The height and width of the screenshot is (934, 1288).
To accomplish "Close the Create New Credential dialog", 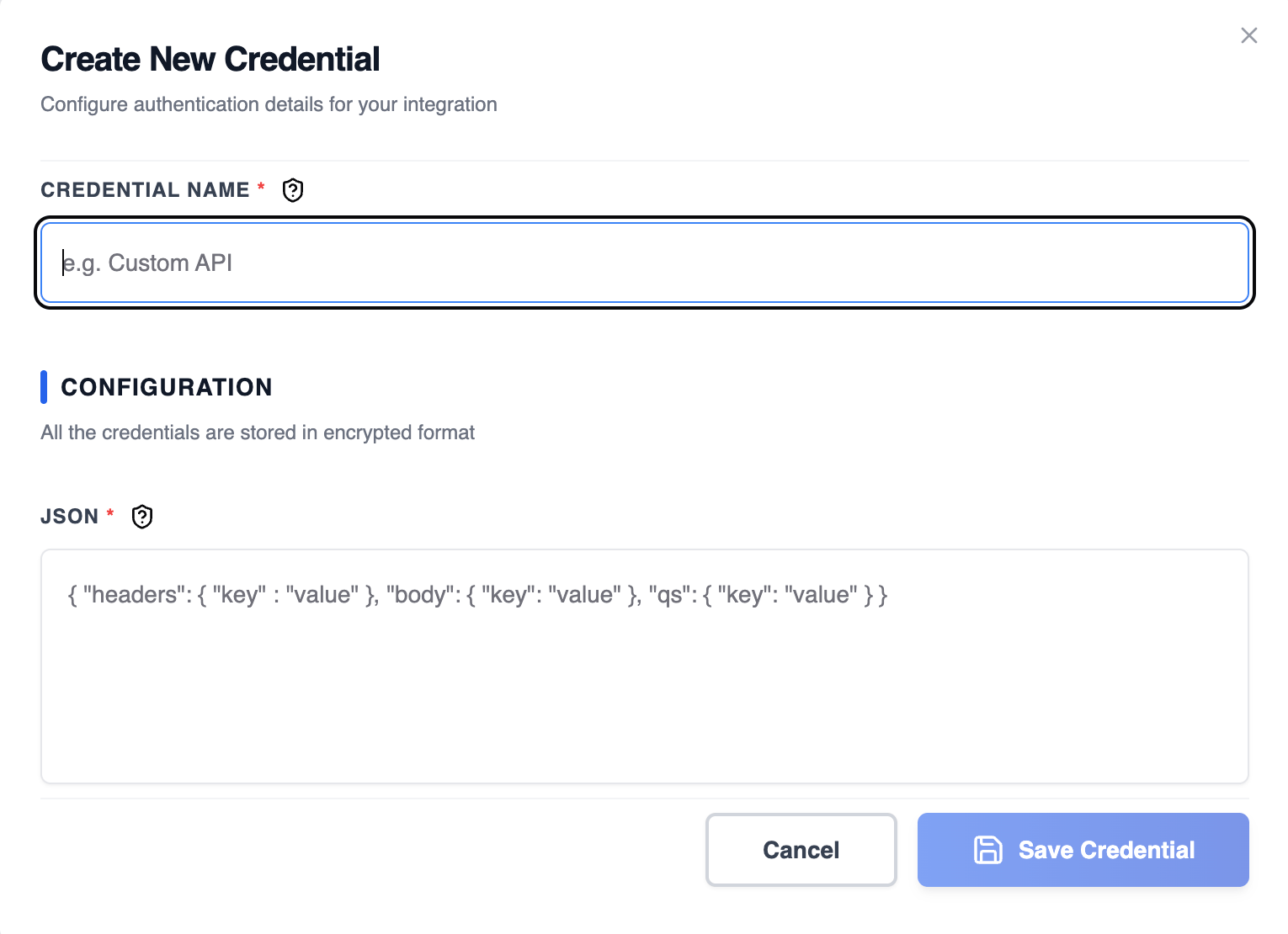I will pyautogui.click(x=1248, y=35).
